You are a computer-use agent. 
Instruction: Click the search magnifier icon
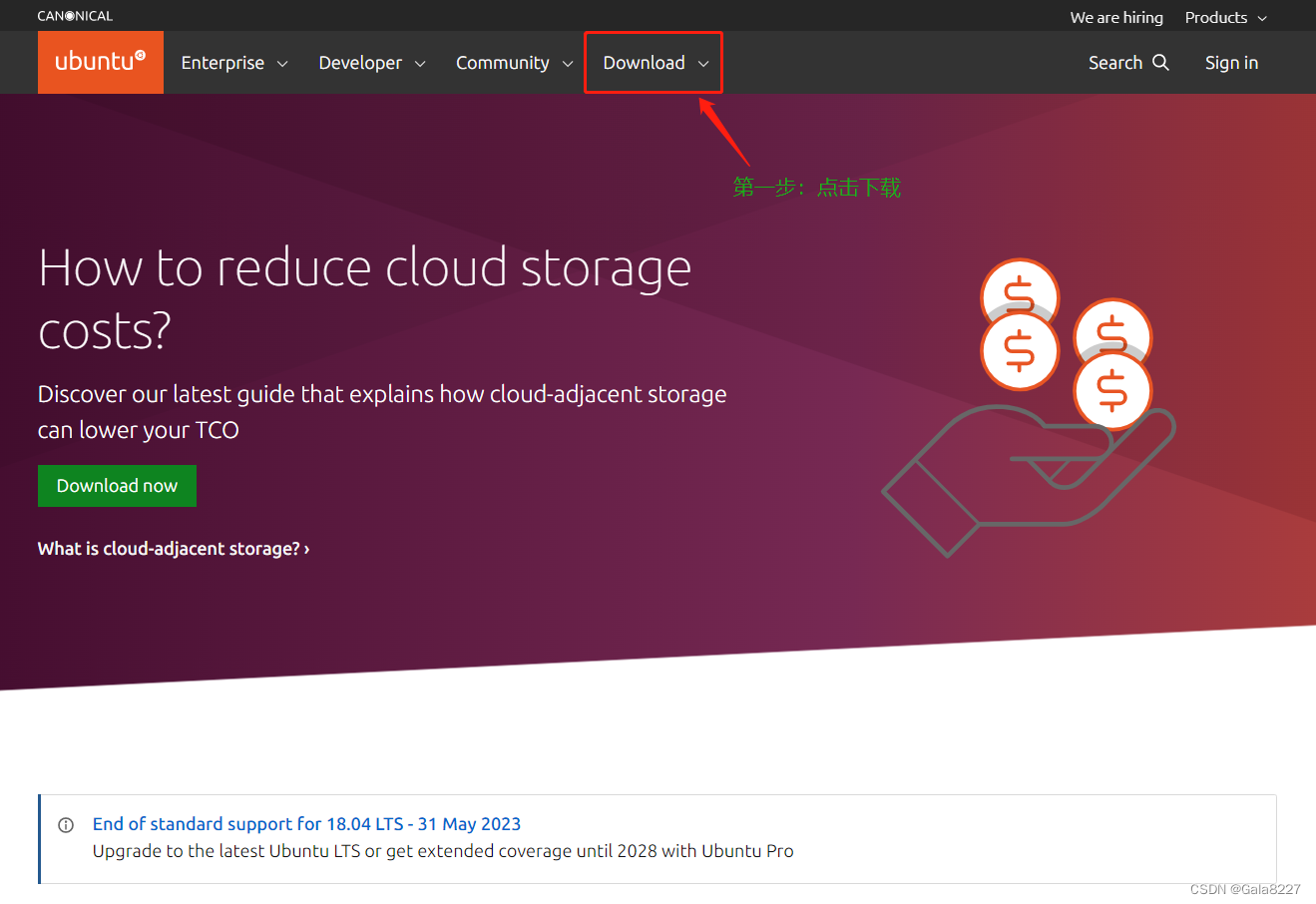(1160, 62)
